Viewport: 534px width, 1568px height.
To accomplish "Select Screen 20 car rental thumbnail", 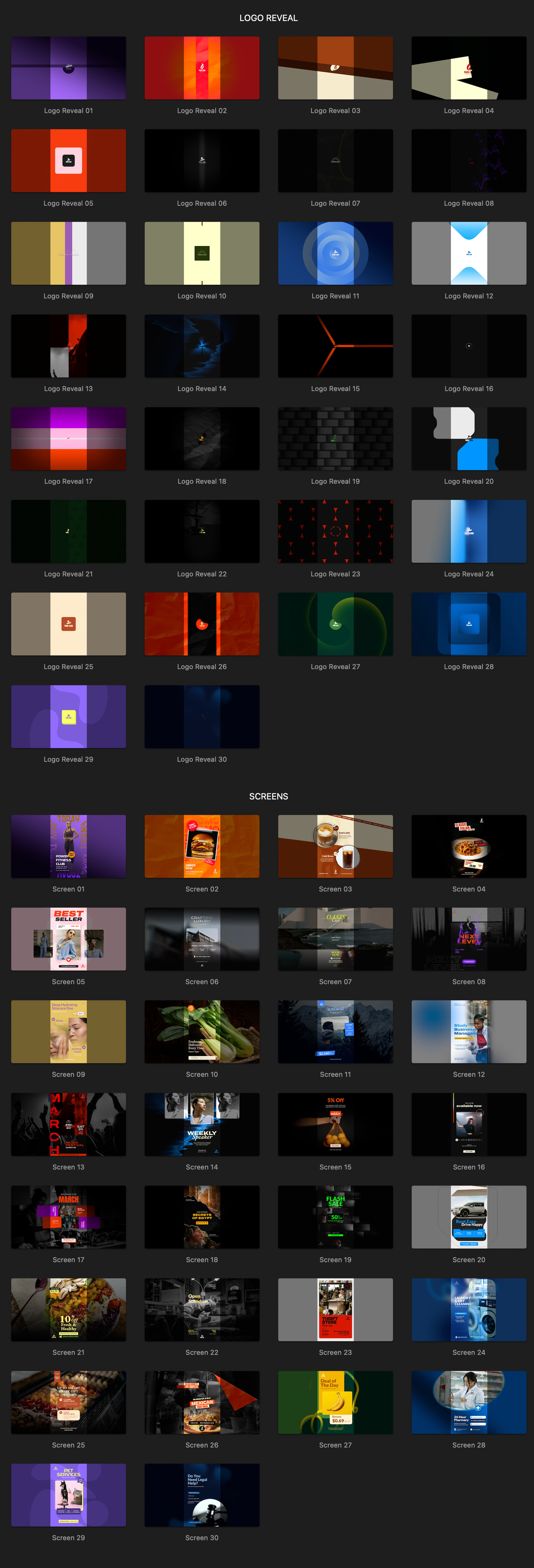I will pos(469,1217).
